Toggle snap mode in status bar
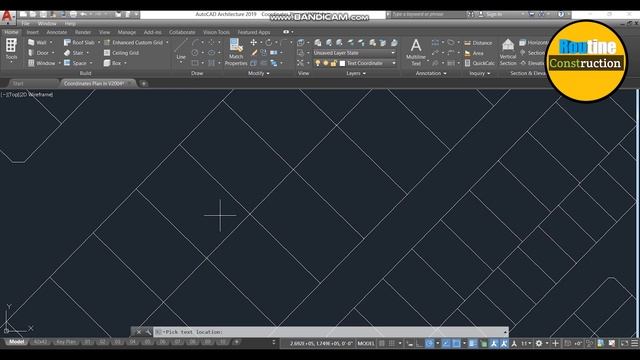640x360 pixels. pyautogui.click(x=391, y=343)
